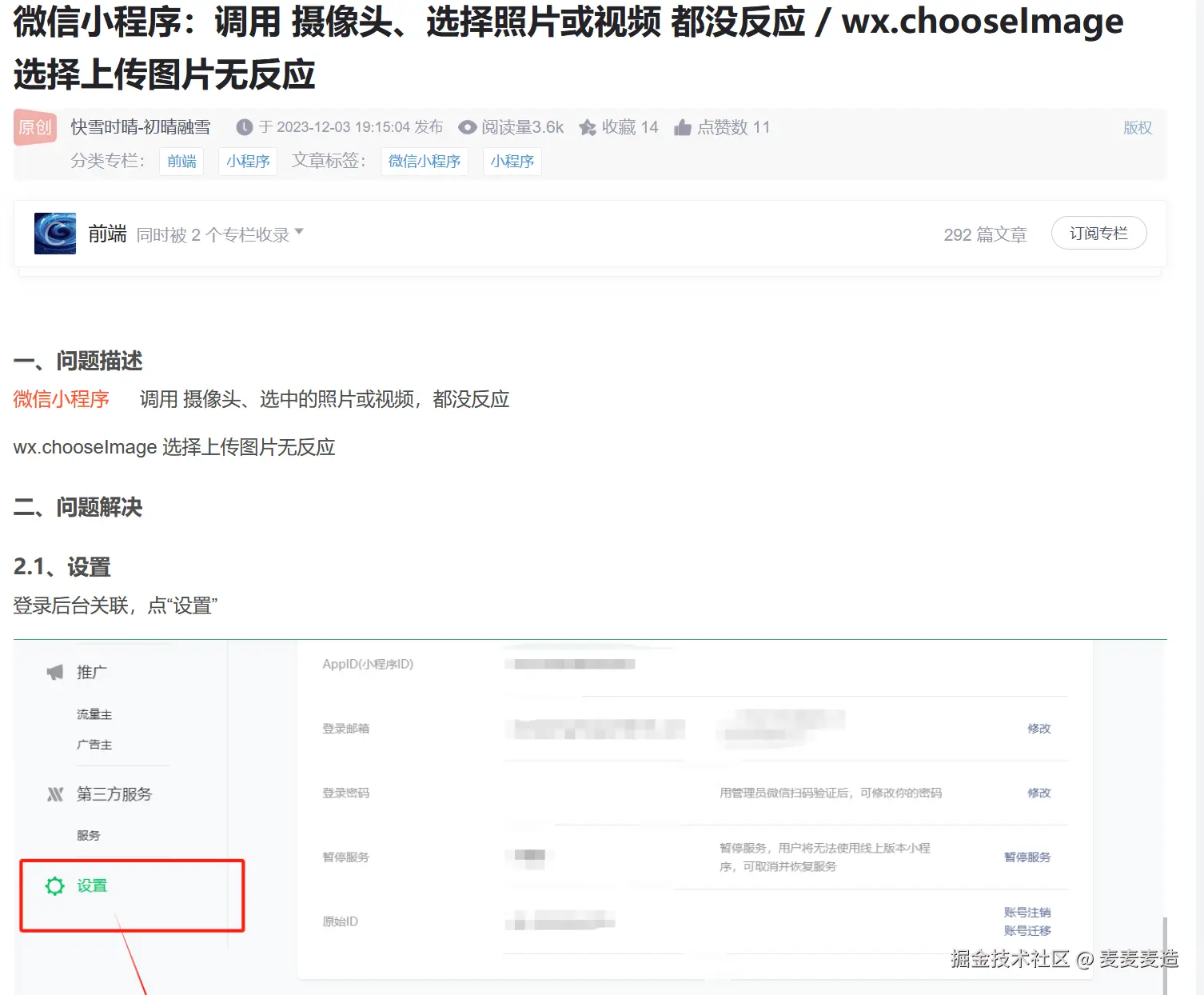Click 修改 for 登录邮箱 row

click(1039, 729)
